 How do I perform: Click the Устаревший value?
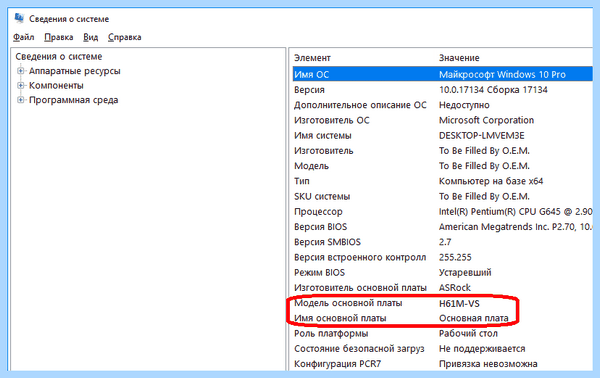coord(465,272)
